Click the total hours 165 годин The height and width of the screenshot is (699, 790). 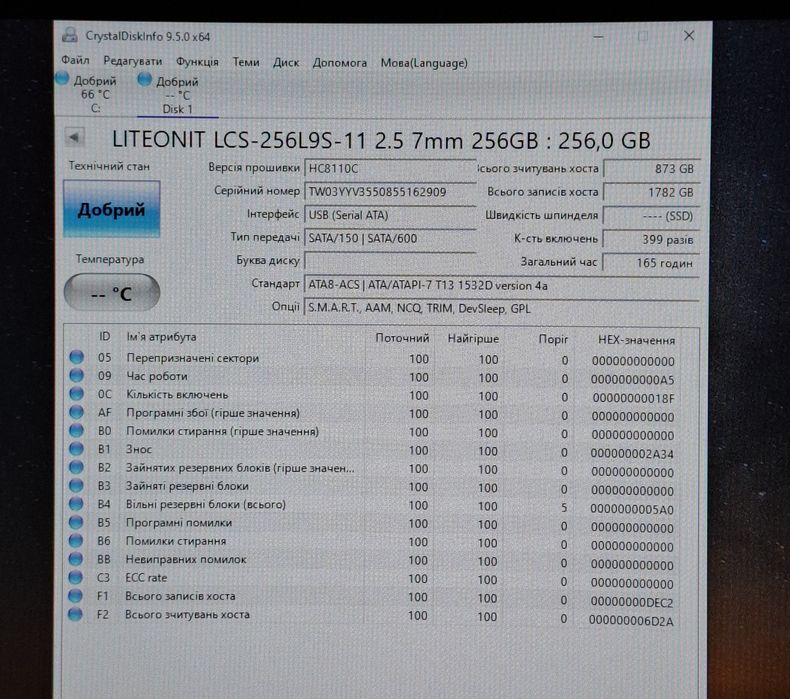pyautogui.click(x=651, y=263)
